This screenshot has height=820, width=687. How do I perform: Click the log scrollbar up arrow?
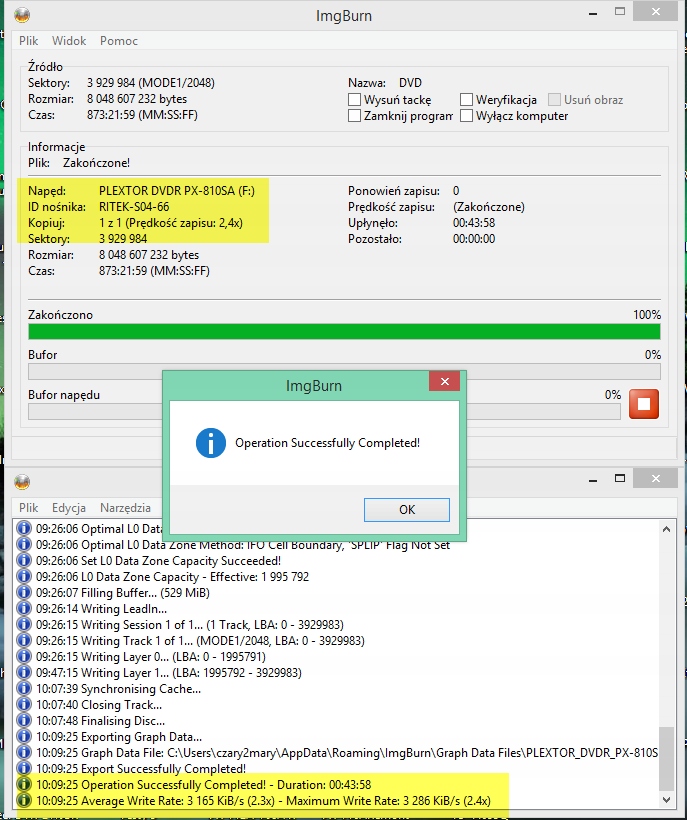click(x=666, y=529)
